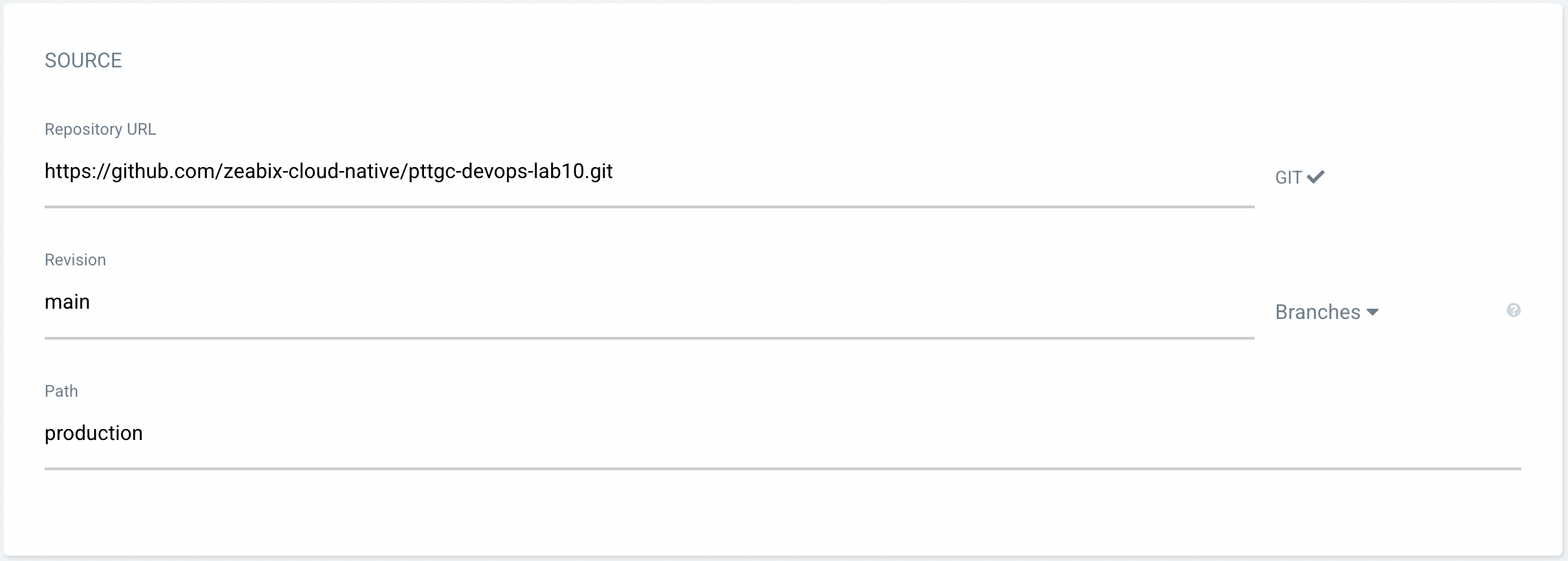Click the GIT text label
The image size is (1568, 561).
click(1288, 177)
